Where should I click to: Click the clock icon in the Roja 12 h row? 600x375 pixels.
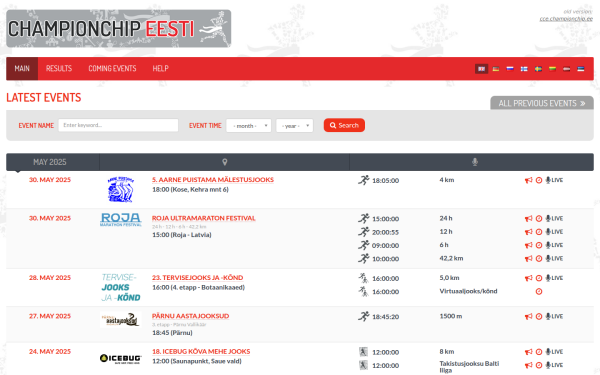539,232
